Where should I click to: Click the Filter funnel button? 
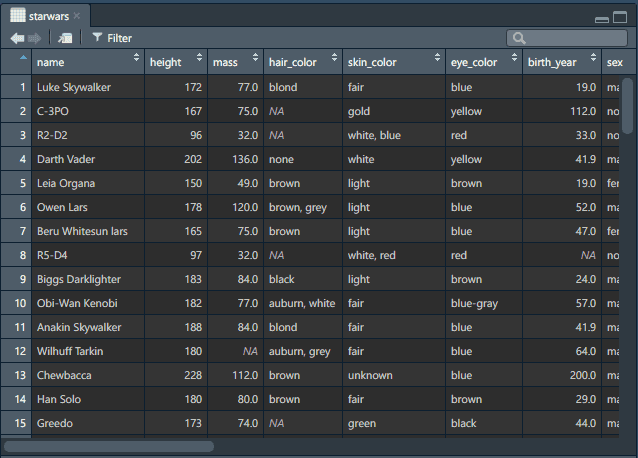[111, 38]
